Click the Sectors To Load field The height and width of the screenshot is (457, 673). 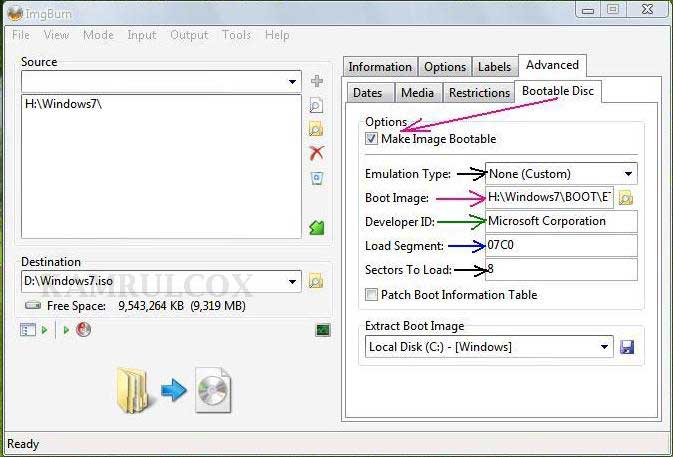(x=561, y=269)
